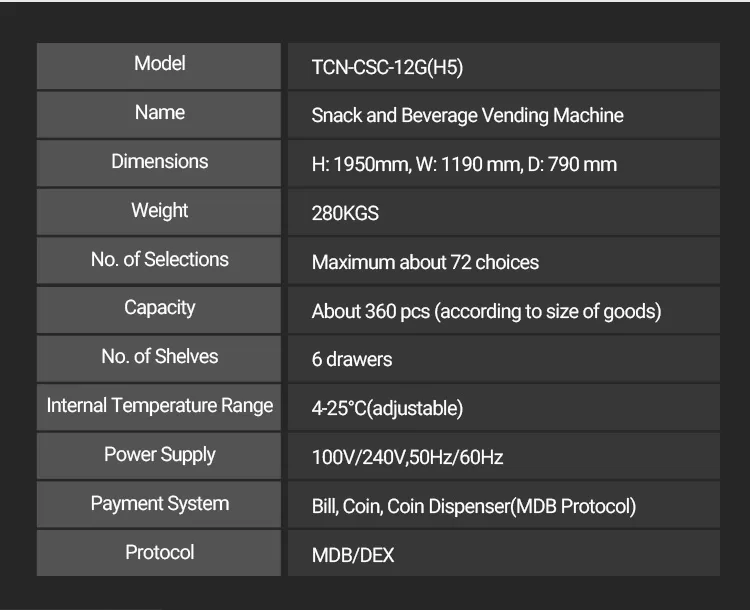Select the 280KGS weight value
The height and width of the screenshot is (610, 750).
pyautogui.click(x=345, y=214)
